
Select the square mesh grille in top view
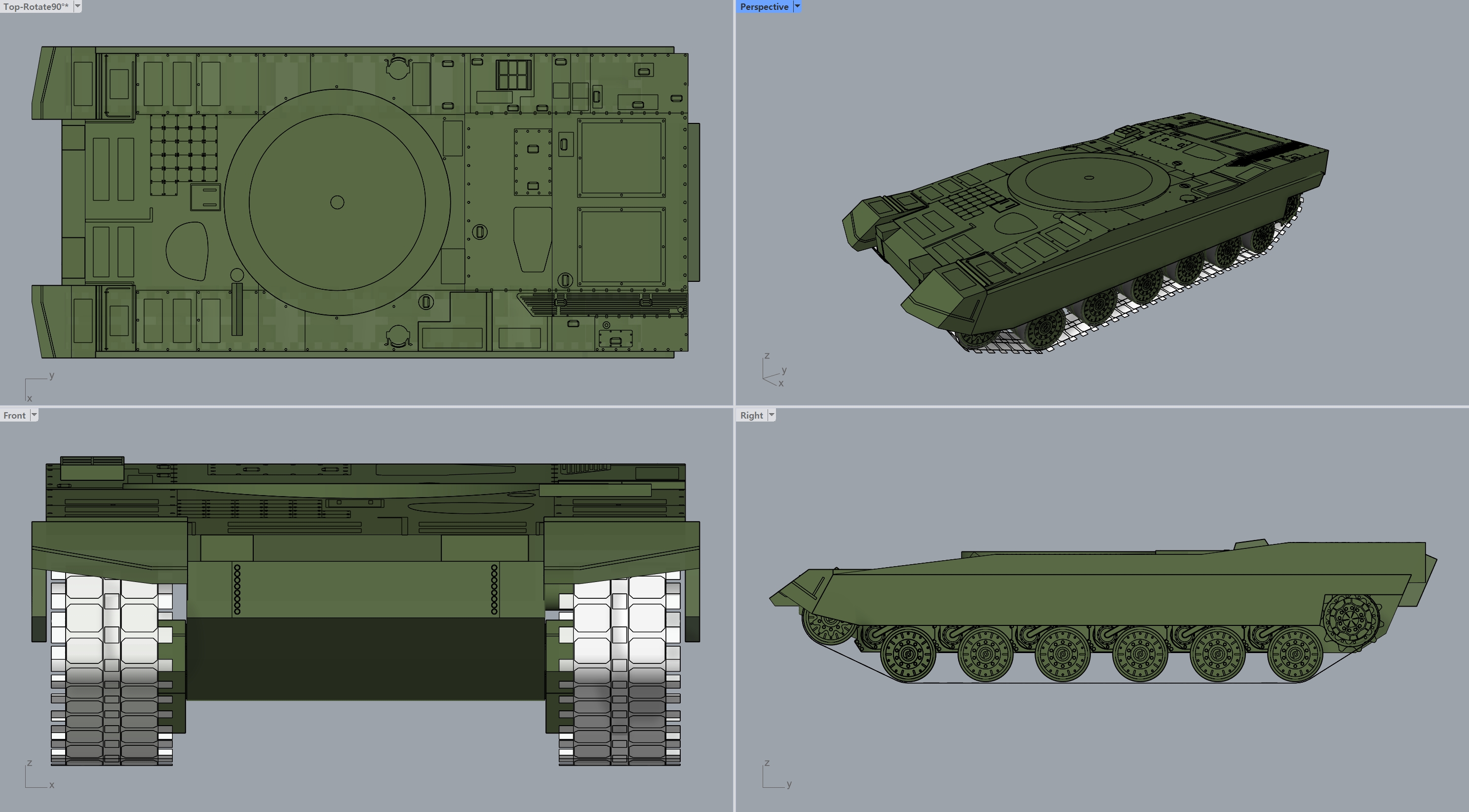pyautogui.click(x=184, y=148)
